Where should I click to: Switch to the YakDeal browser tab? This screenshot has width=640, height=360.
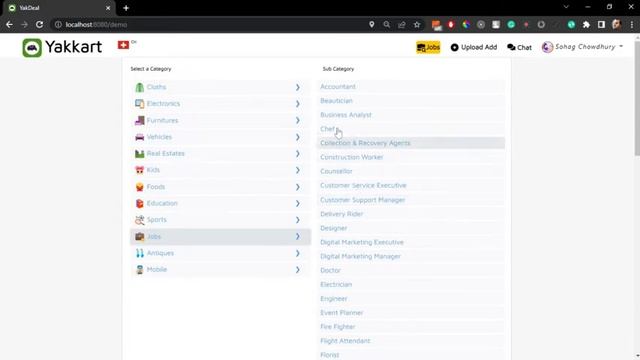click(x=60, y=8)
